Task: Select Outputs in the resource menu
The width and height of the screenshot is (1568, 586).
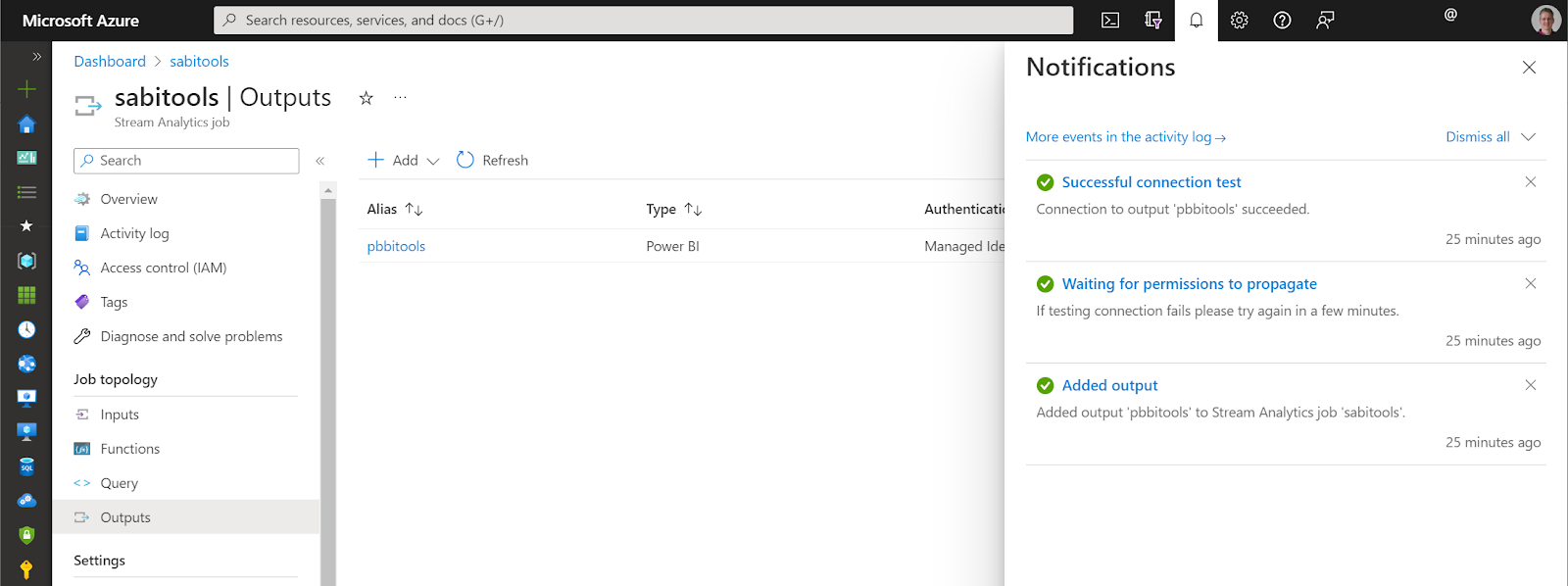Action: tap(186, 517)
